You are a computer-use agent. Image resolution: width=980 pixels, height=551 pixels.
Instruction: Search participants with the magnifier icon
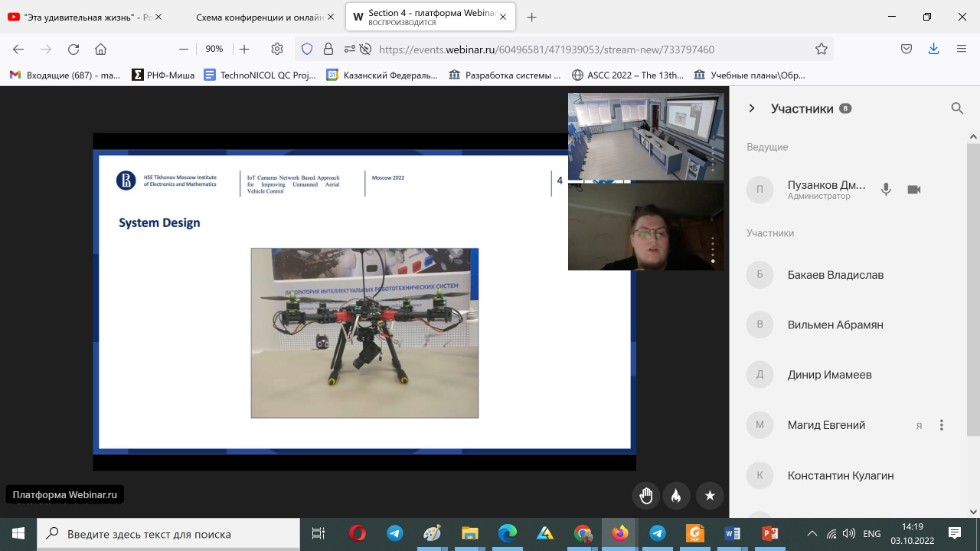coord(957,109)
